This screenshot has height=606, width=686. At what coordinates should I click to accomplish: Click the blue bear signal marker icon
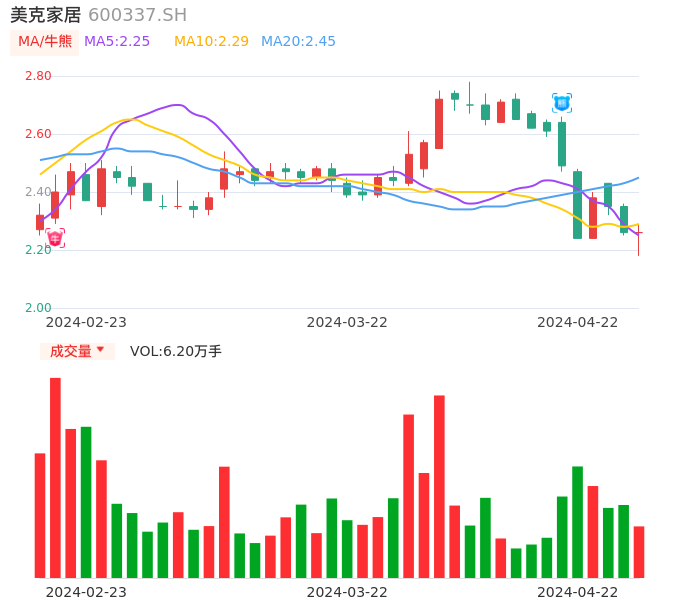(562, 102)
